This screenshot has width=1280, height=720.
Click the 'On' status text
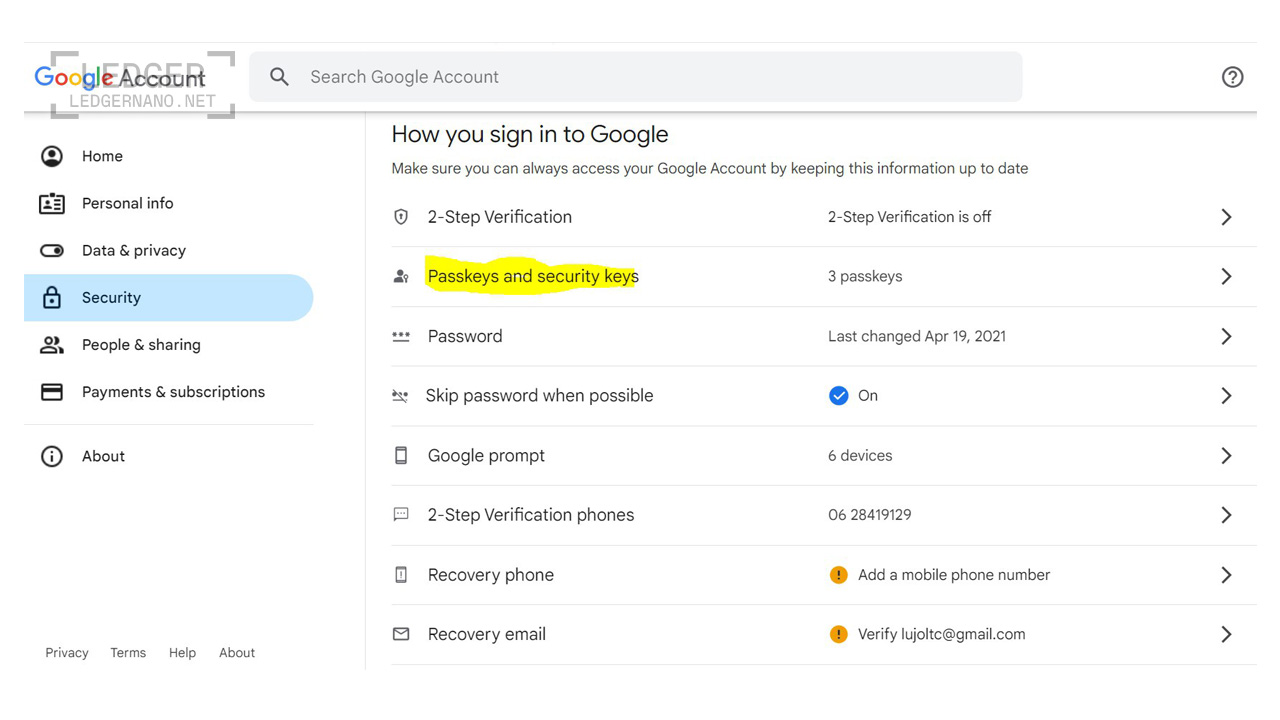(x=868, y=396)
